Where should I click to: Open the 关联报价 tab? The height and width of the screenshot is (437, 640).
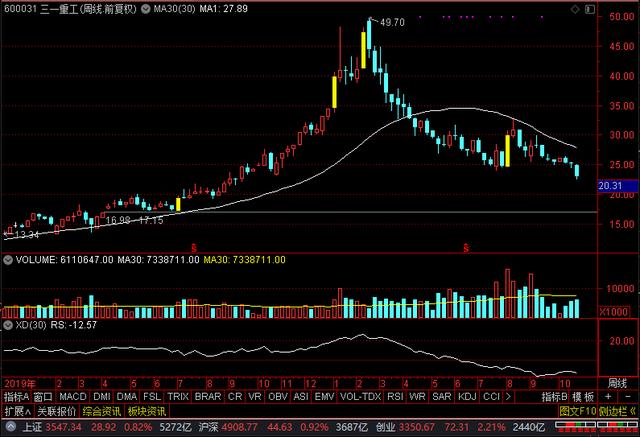coord(56,411)
